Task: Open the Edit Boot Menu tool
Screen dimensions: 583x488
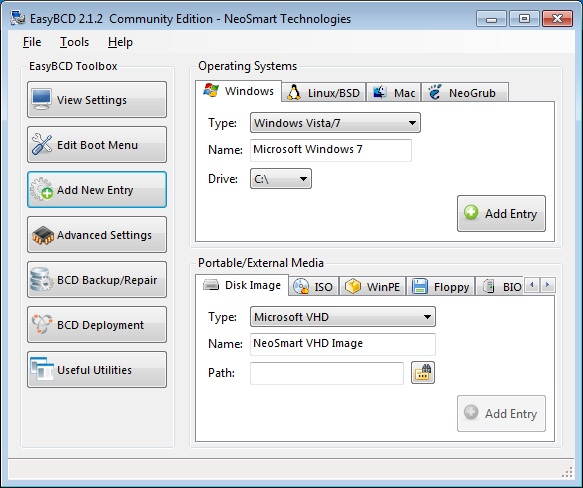Action: (x=97, y=145)
